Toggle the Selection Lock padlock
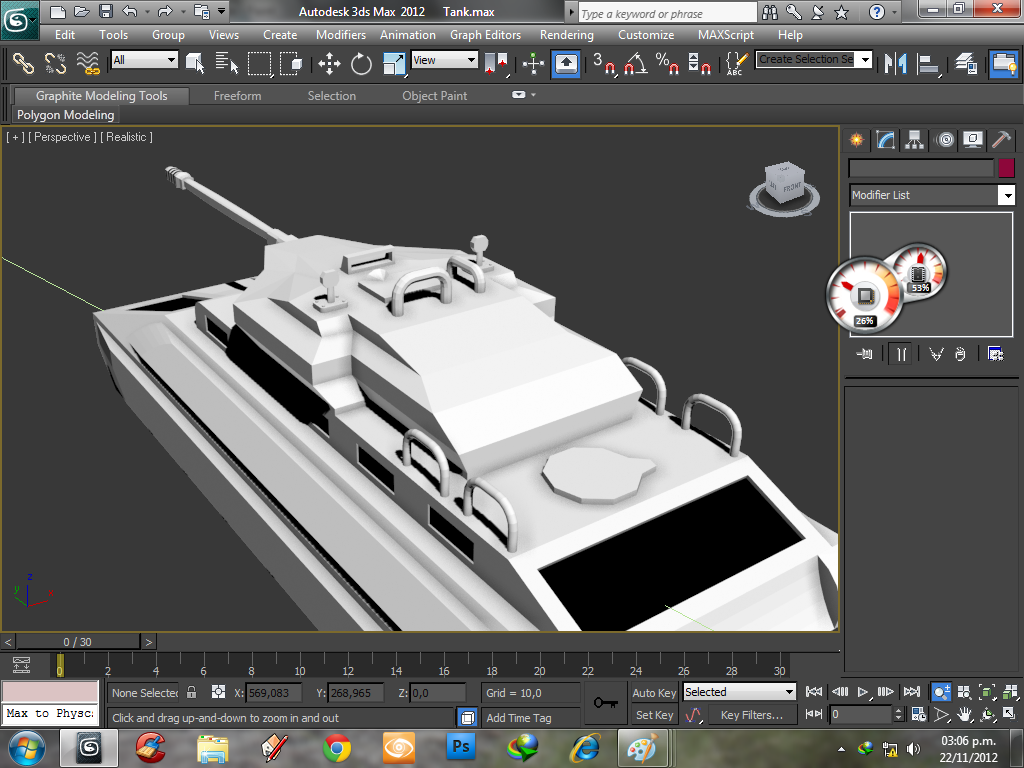The image size is (1024, 768). 192,692
